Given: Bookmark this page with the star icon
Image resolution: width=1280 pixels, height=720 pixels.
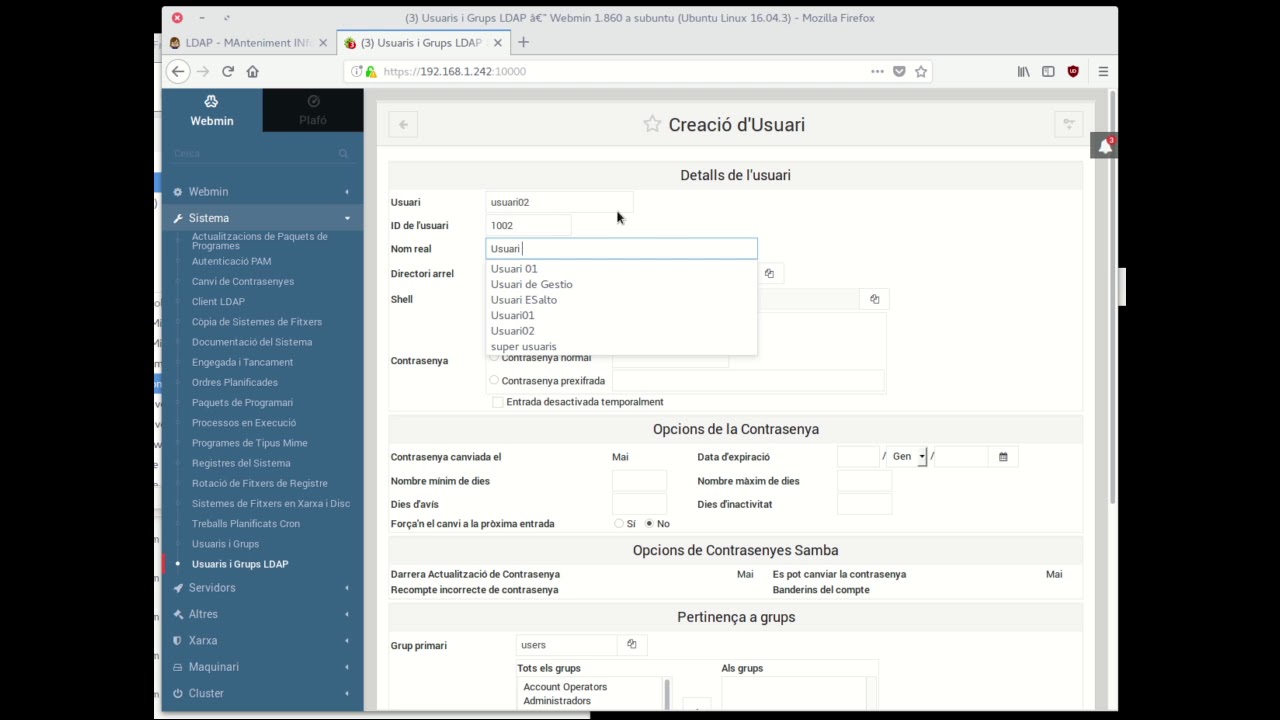Looking at the screenshot, I should (921, 71).
